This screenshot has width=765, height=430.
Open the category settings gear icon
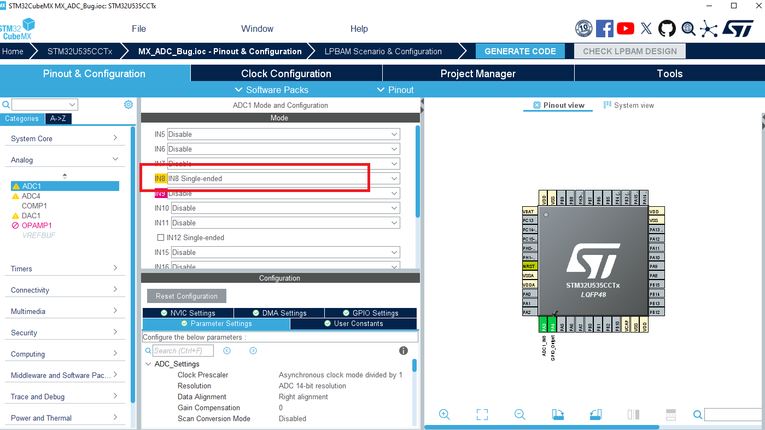[128, 104]
